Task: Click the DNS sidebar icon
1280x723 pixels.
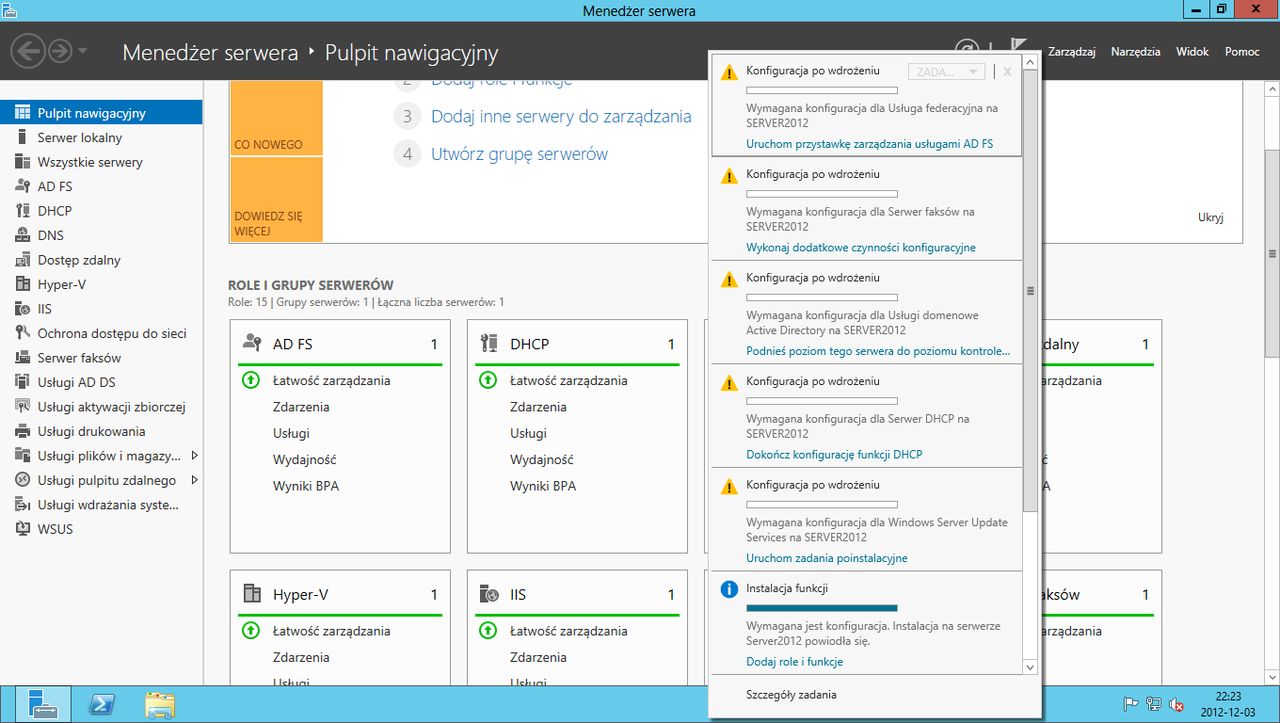Action: 22,235
